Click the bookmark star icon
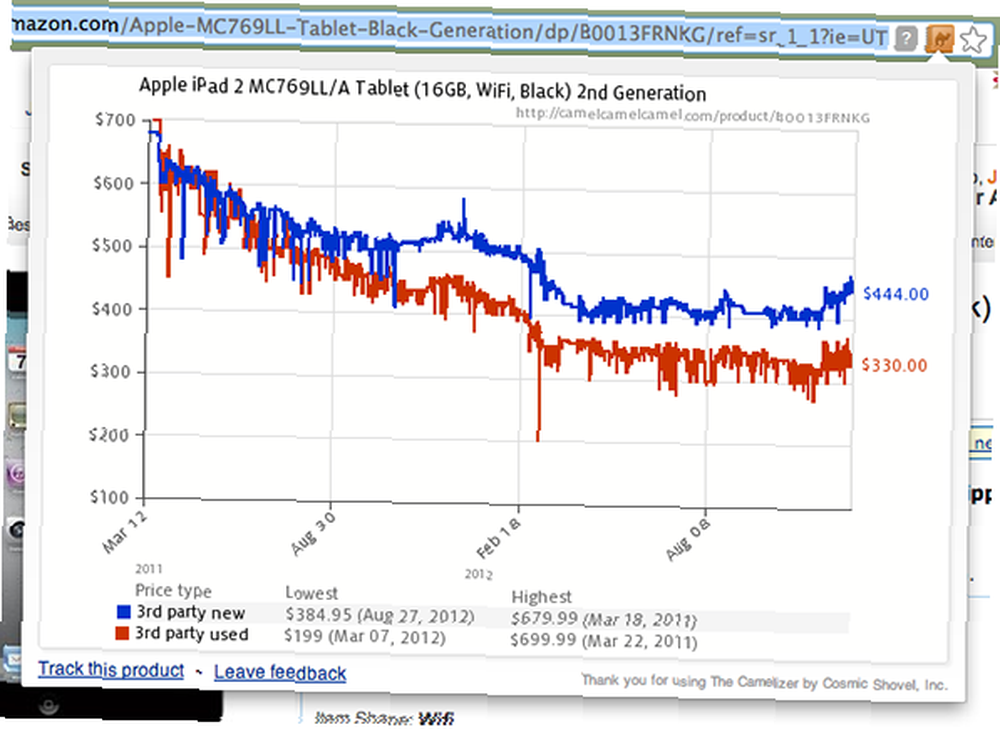The image size is (1000, 737). pos(973,41)
